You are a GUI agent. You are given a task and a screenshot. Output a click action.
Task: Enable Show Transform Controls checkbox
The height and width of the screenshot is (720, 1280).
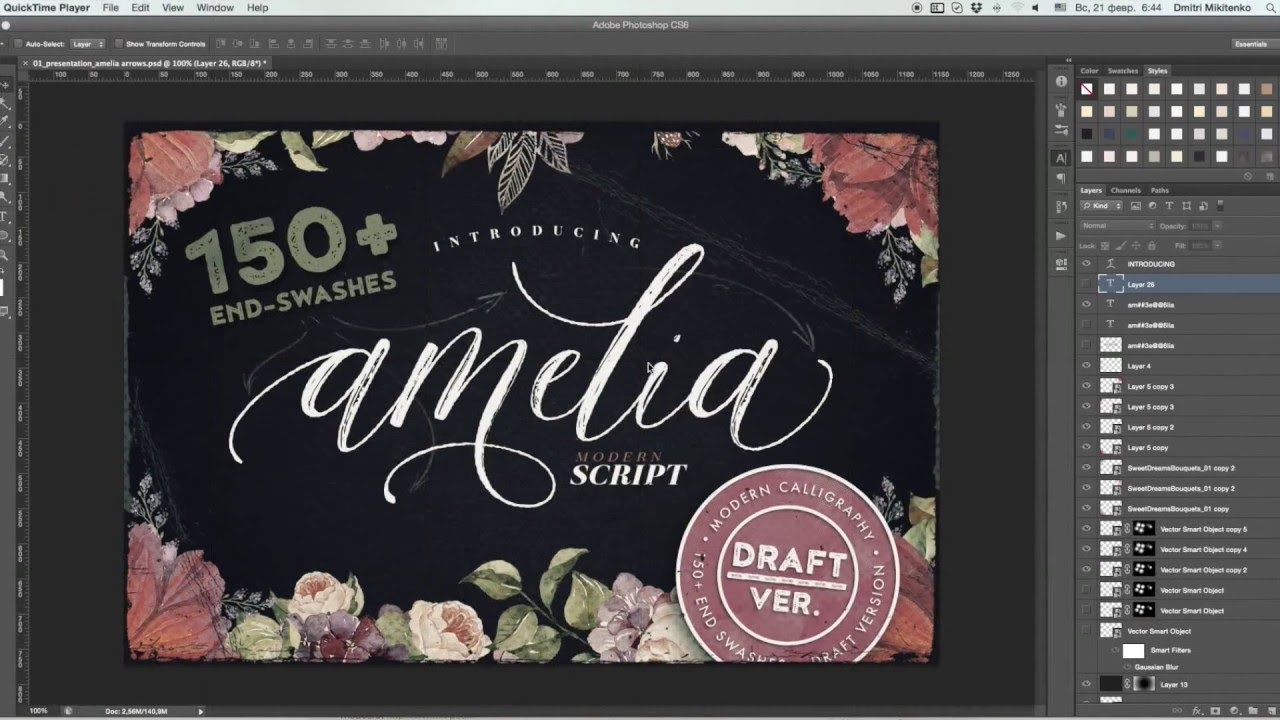point(119,44)
